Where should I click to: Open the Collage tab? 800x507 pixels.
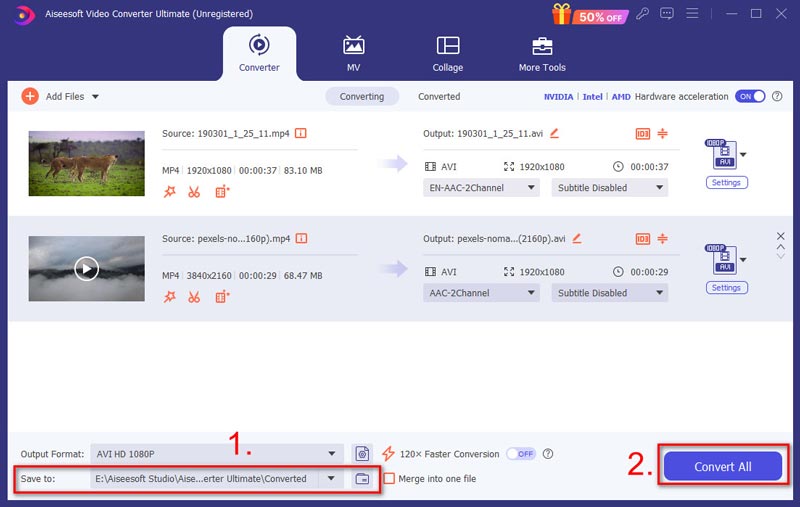[x=448, y=54]
